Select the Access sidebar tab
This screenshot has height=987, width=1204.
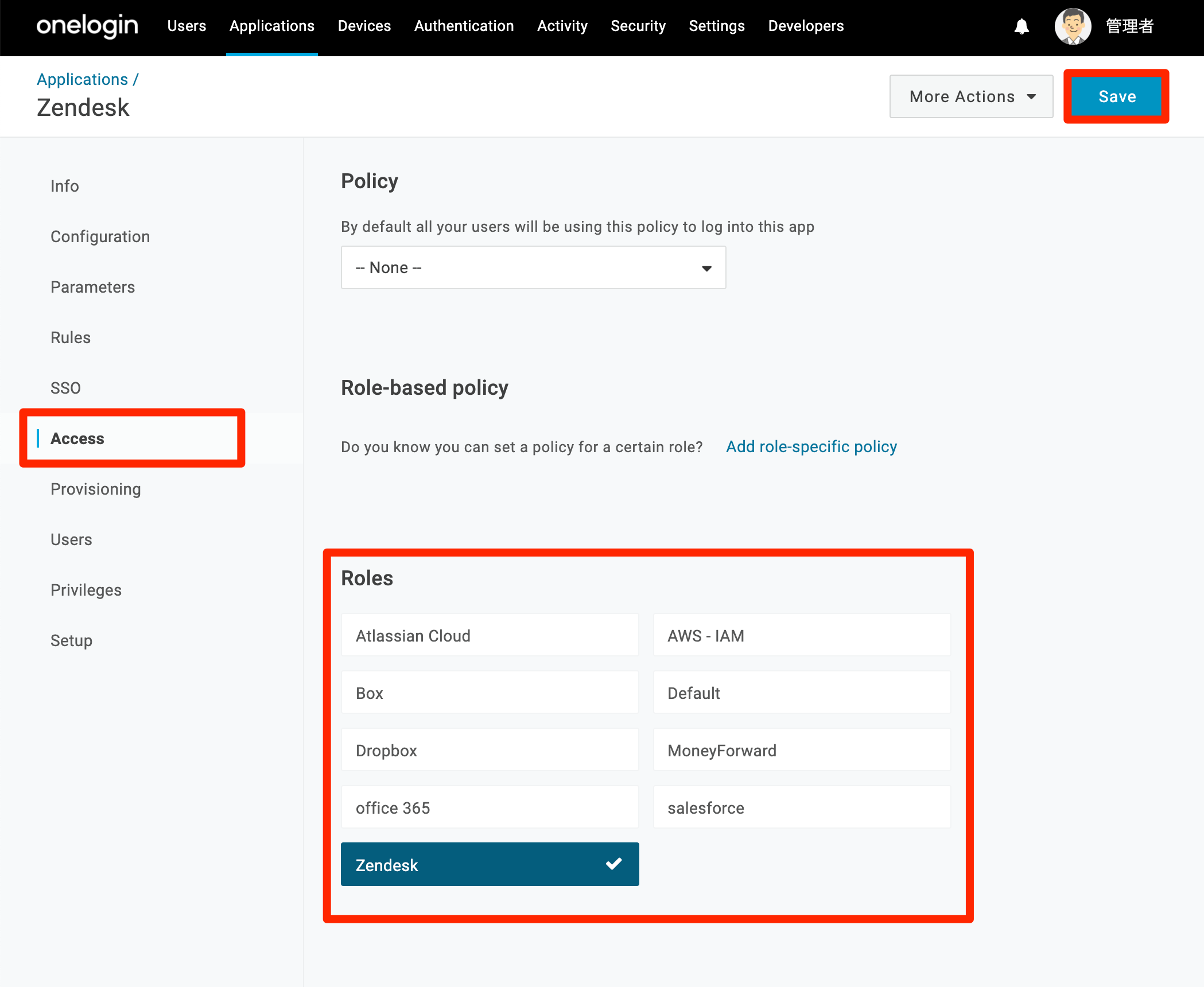(x=77, y=438)
